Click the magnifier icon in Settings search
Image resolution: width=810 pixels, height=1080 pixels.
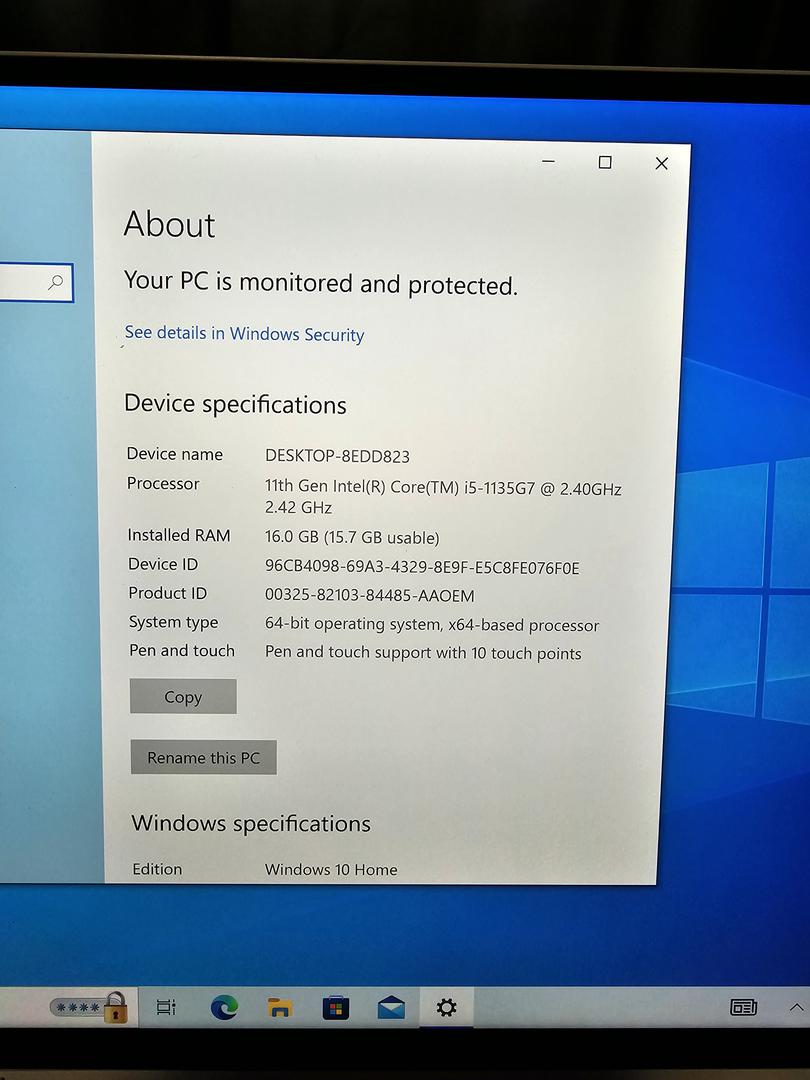[56, 283]
